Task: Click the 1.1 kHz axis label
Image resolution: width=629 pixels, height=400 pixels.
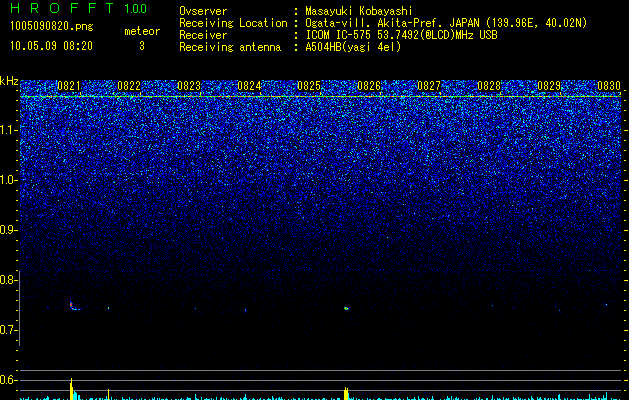Action: click(9, 130)
